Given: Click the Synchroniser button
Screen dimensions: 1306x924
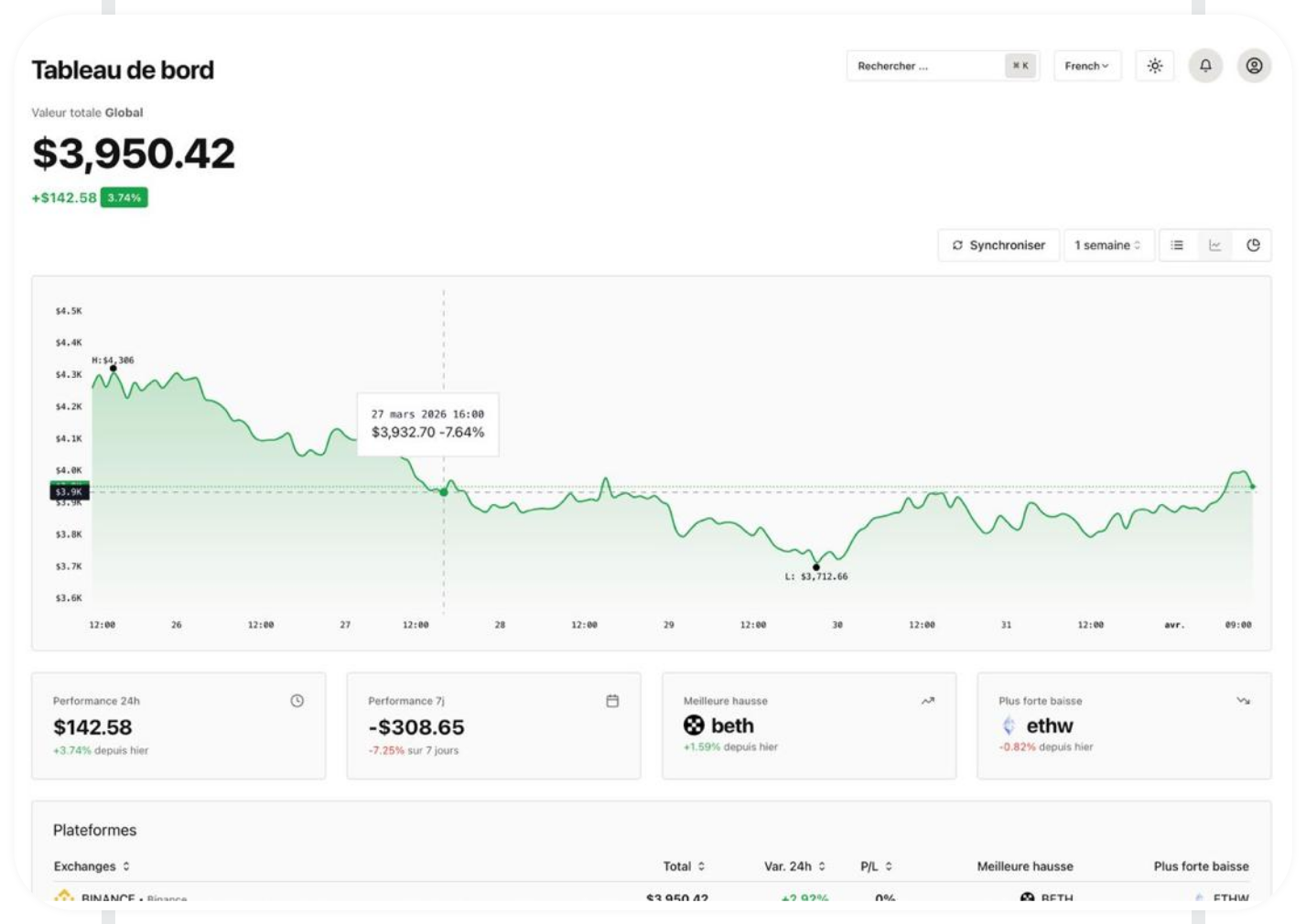Looking at the screenshot, I should click(x=998, y=245).
